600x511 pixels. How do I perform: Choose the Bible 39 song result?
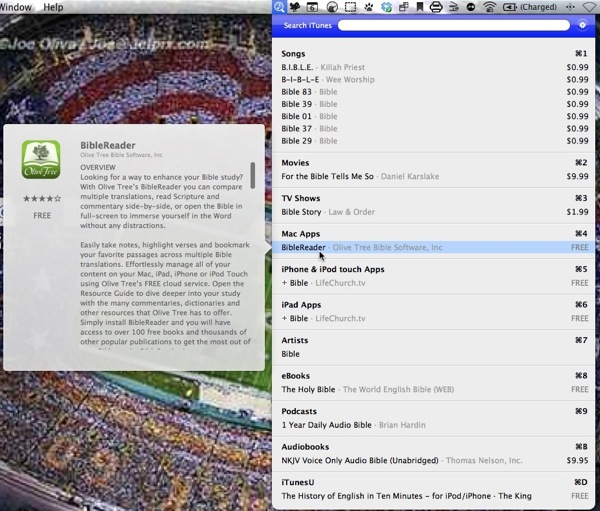point(434,104)
